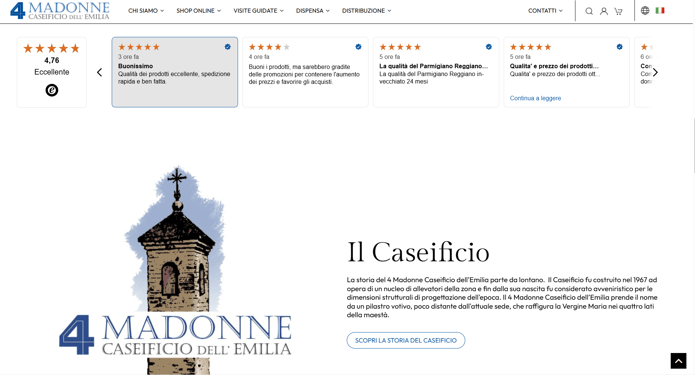Click '3 ore fa' timestamp
This screenshot has width=695, height=375.
click(129, 57)
